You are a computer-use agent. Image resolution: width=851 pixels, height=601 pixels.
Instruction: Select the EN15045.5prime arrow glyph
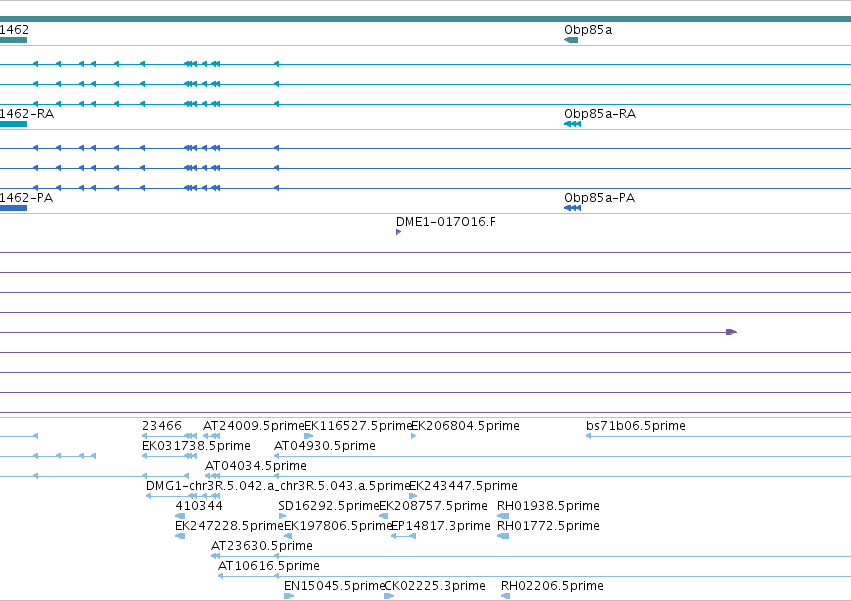[289, 596]
